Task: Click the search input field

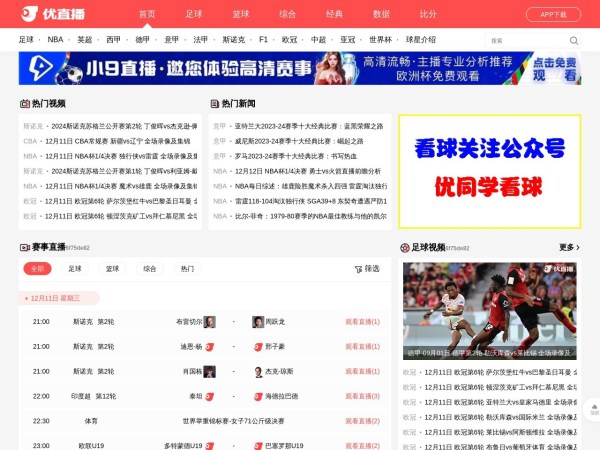Action: [525, 40]
